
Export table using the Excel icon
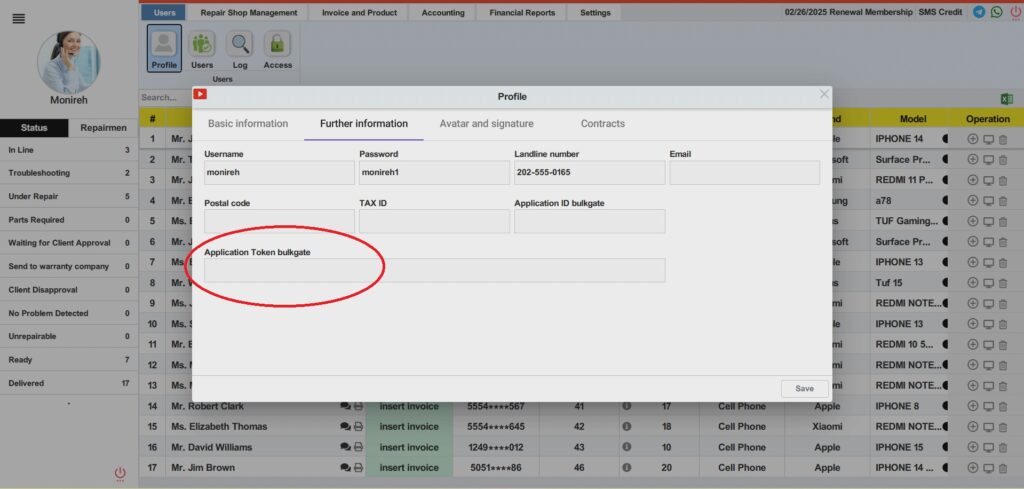(1007, 98)
